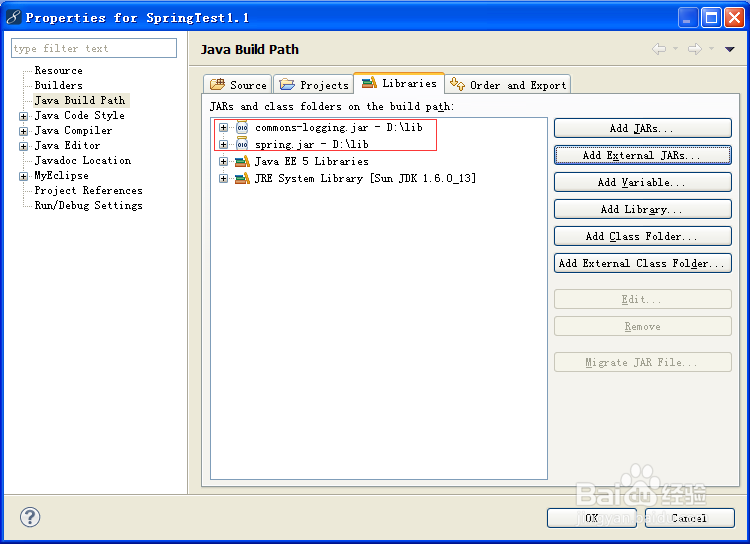Minimize the Properties window
Image resolution: width=750 pixels, height=544 pixels.
click(x=688, y=18)
